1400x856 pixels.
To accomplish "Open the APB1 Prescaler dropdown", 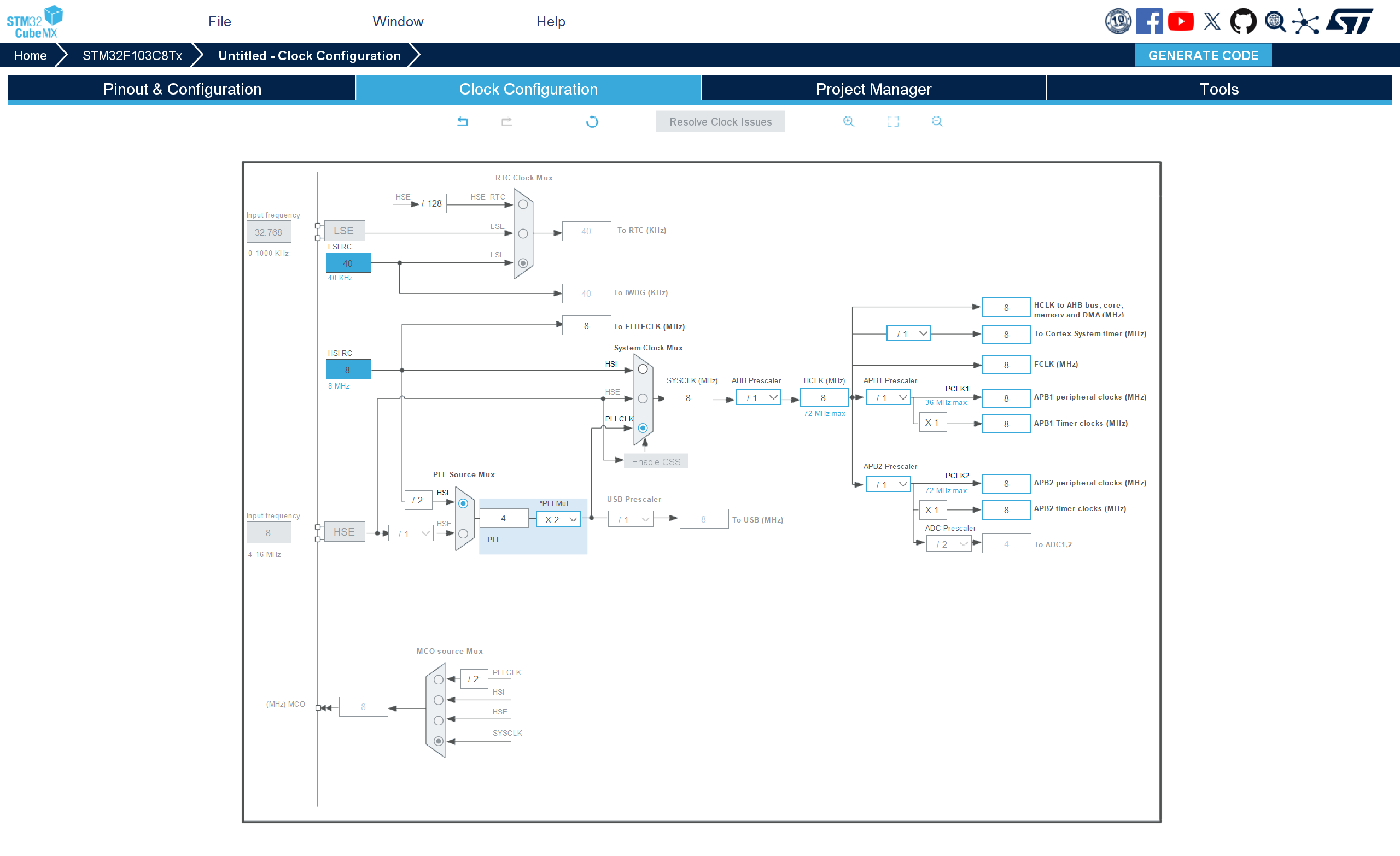I will (888, 397).
